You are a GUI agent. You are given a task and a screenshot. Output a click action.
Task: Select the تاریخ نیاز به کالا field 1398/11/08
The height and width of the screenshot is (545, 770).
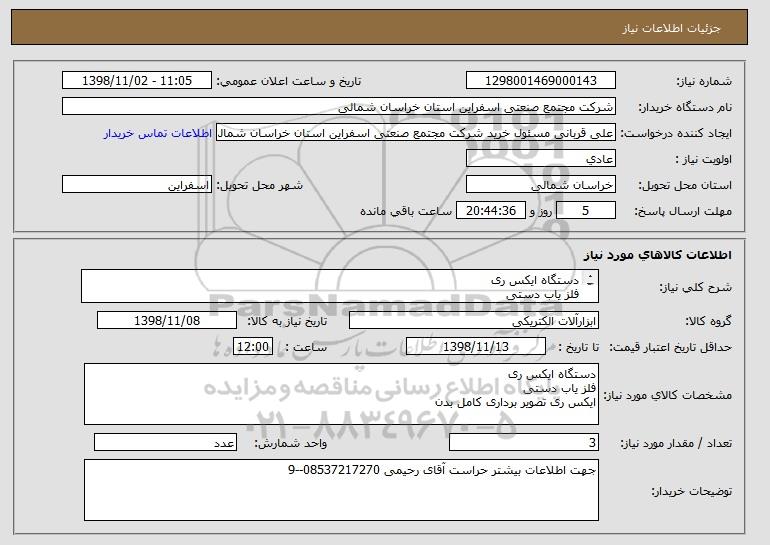pyautogui.click(x=167, y=321)
